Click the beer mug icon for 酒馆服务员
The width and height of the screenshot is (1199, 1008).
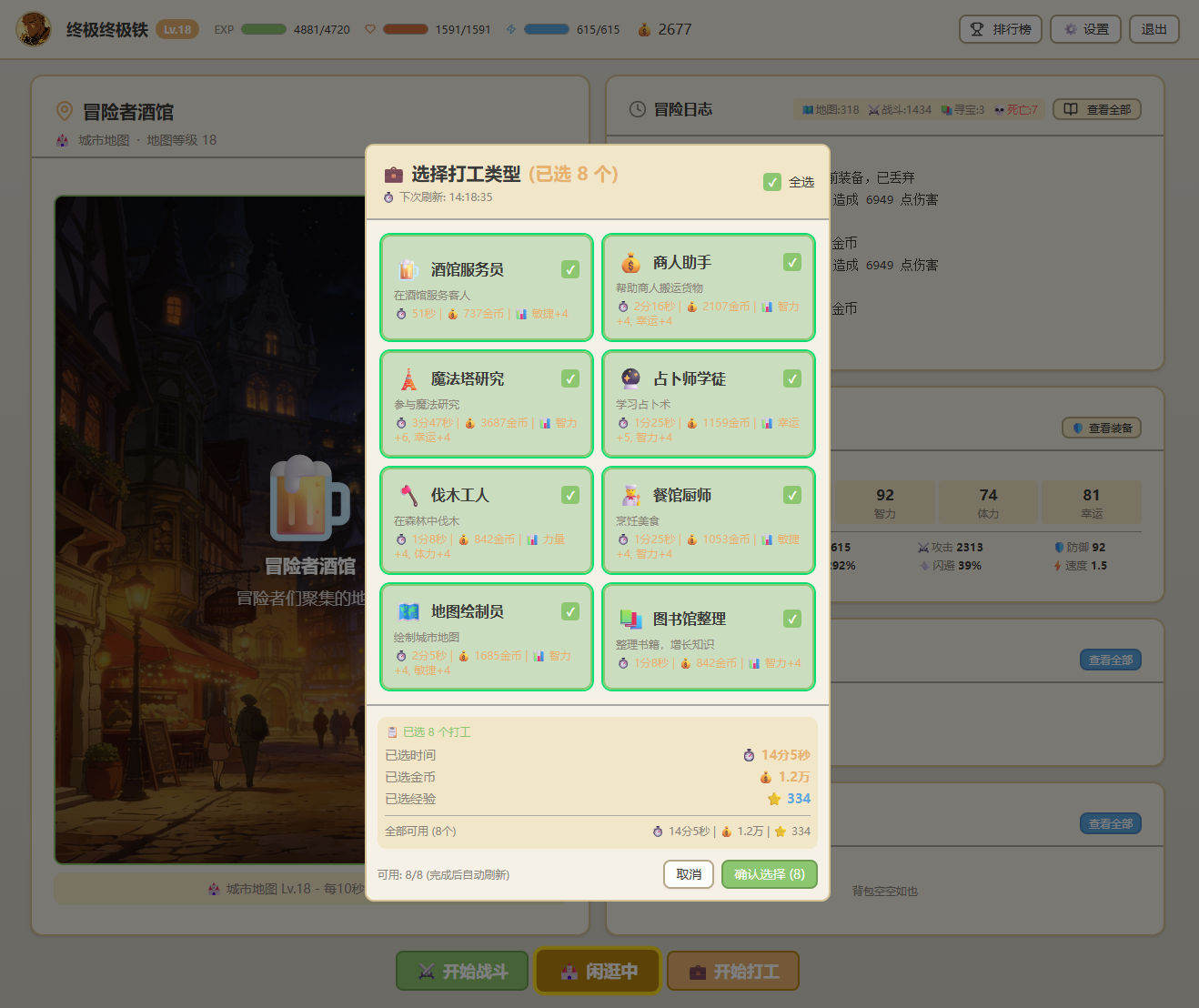click(408, 269)
